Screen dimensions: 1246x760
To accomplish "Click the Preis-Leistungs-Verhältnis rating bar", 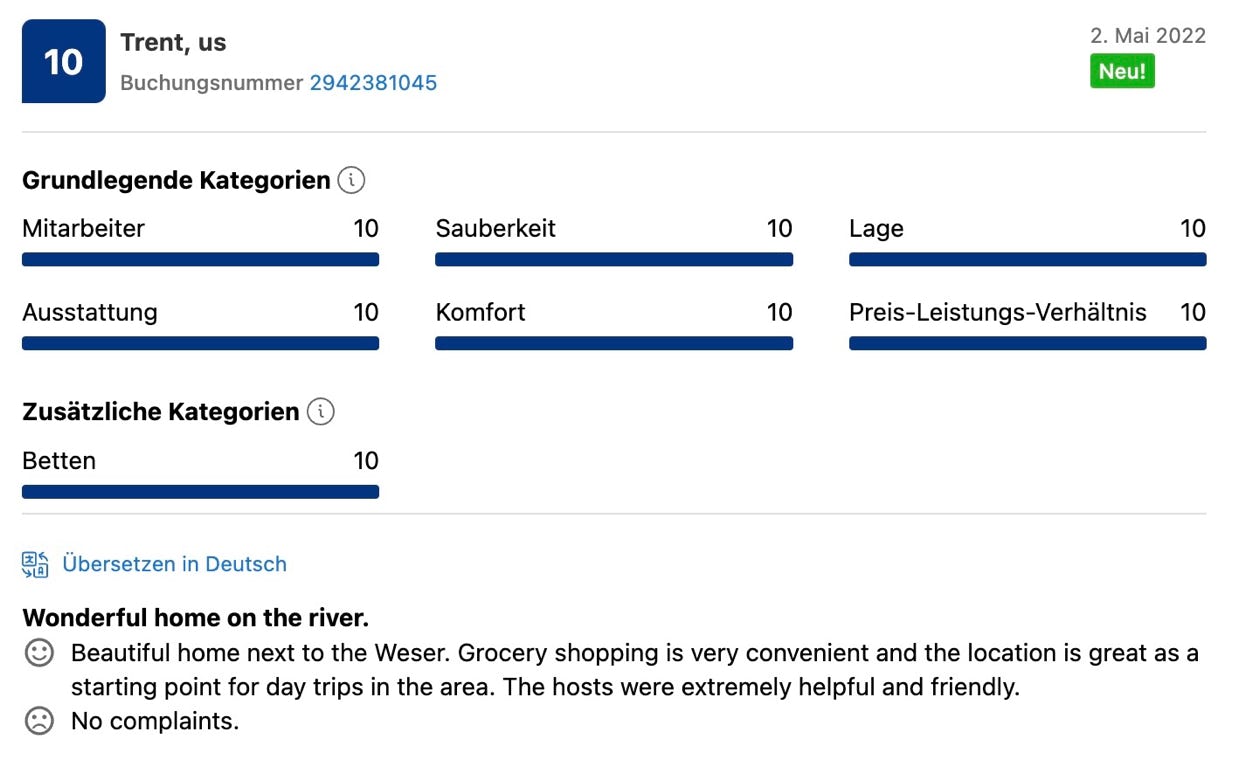I will 1027,344.
